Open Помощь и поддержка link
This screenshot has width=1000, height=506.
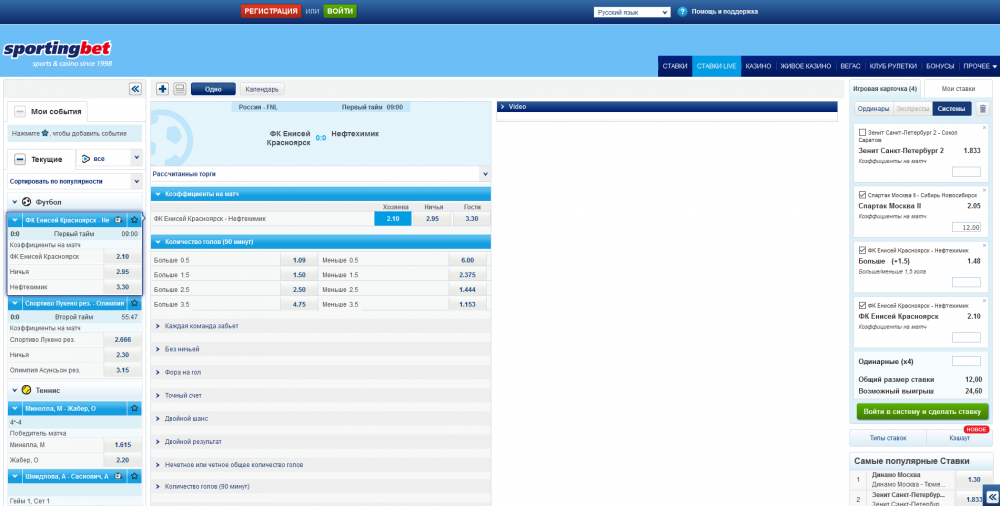724,11
